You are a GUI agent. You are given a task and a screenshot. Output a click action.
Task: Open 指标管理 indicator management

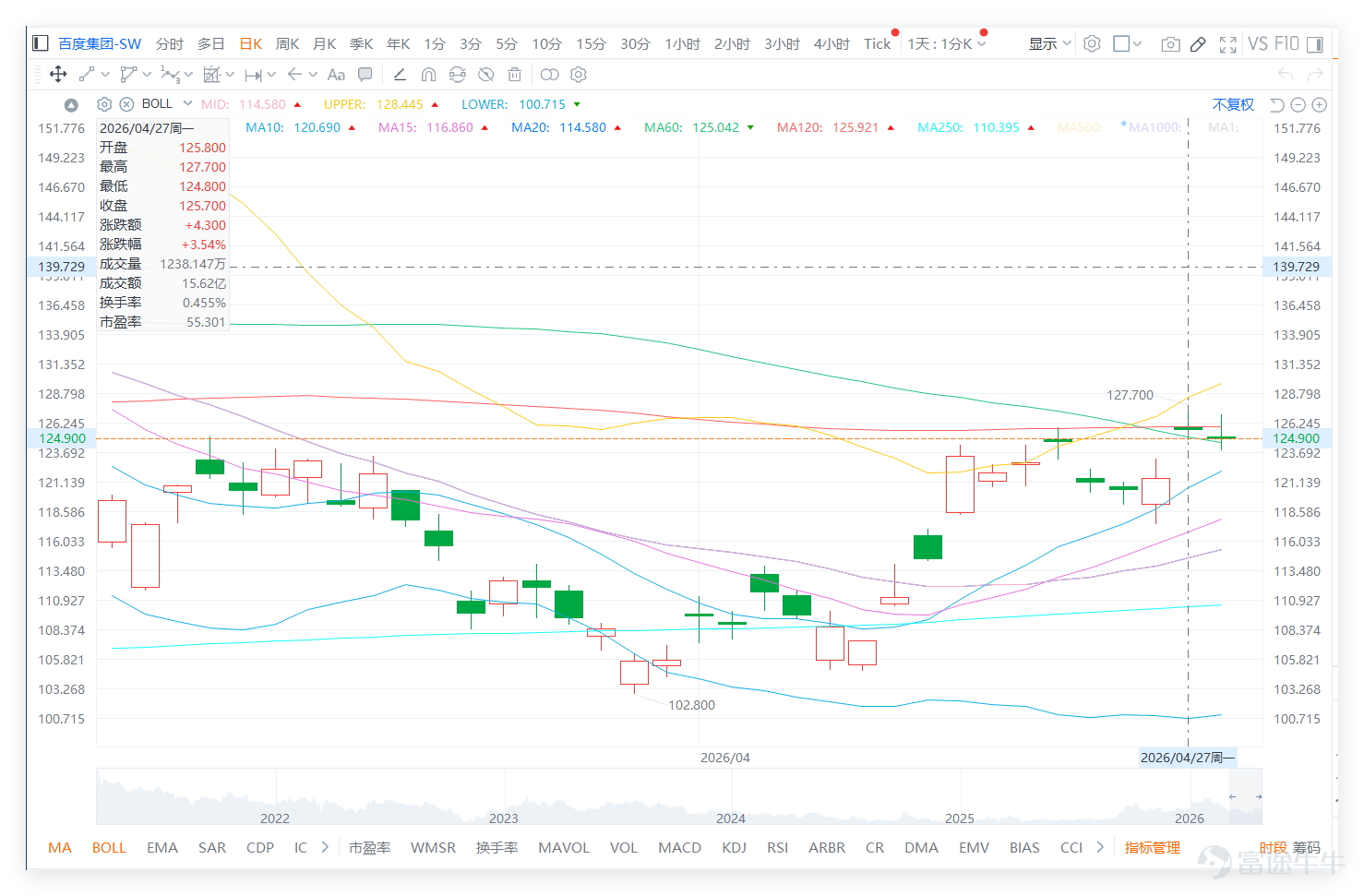pyautogui.click(x=1153, y=847)
